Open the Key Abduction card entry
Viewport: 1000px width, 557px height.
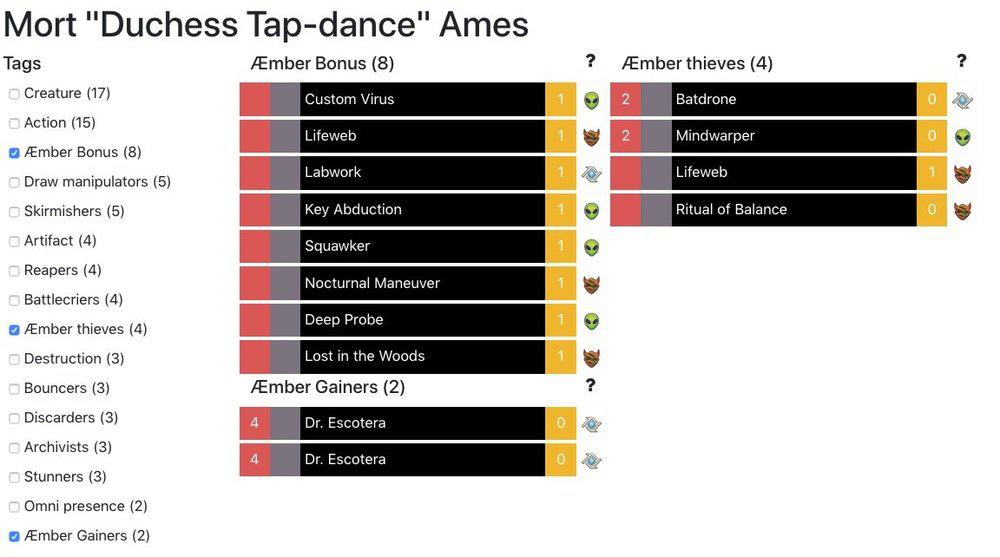point(422,210)
